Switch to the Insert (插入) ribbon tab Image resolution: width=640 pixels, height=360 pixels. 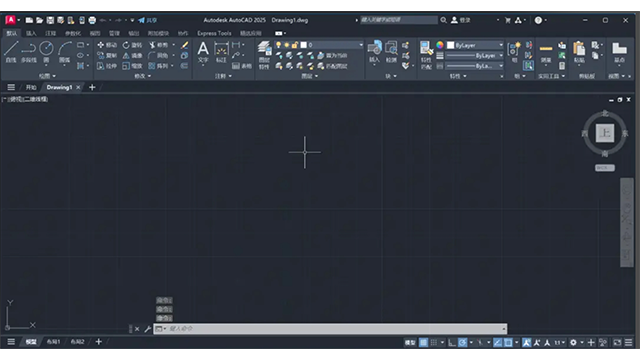coord(31,33)
